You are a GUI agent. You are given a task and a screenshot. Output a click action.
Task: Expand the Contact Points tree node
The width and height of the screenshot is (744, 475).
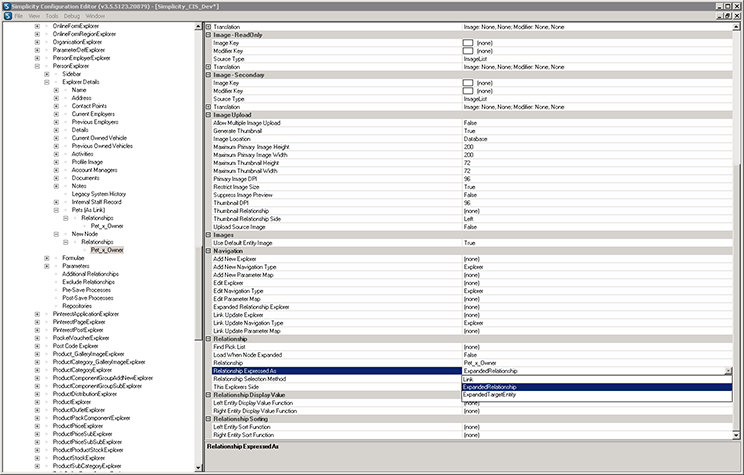(x=56, y=106)
